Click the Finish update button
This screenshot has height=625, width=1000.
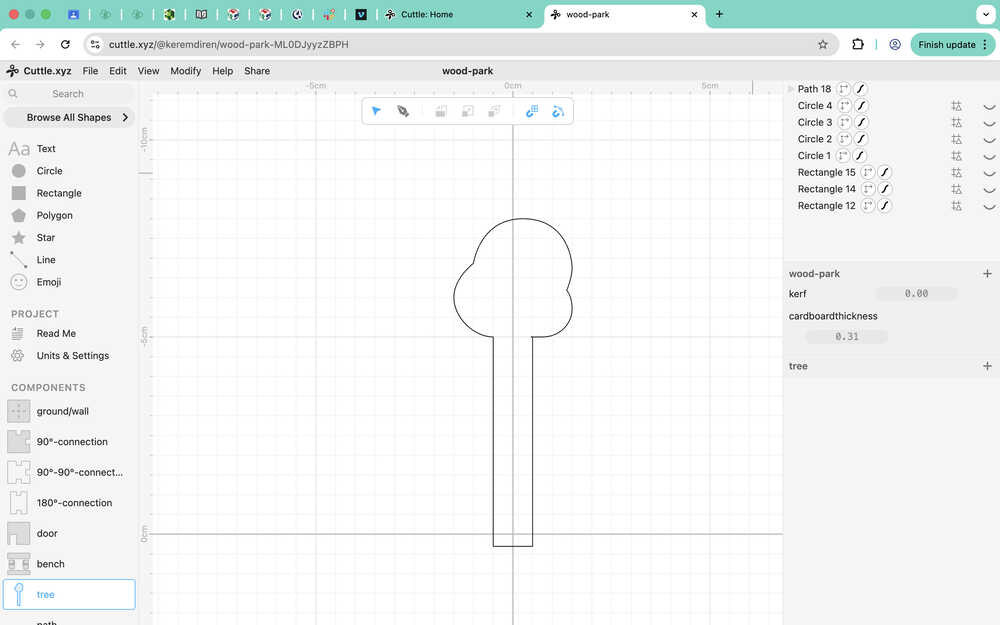(x=946, y=44)
